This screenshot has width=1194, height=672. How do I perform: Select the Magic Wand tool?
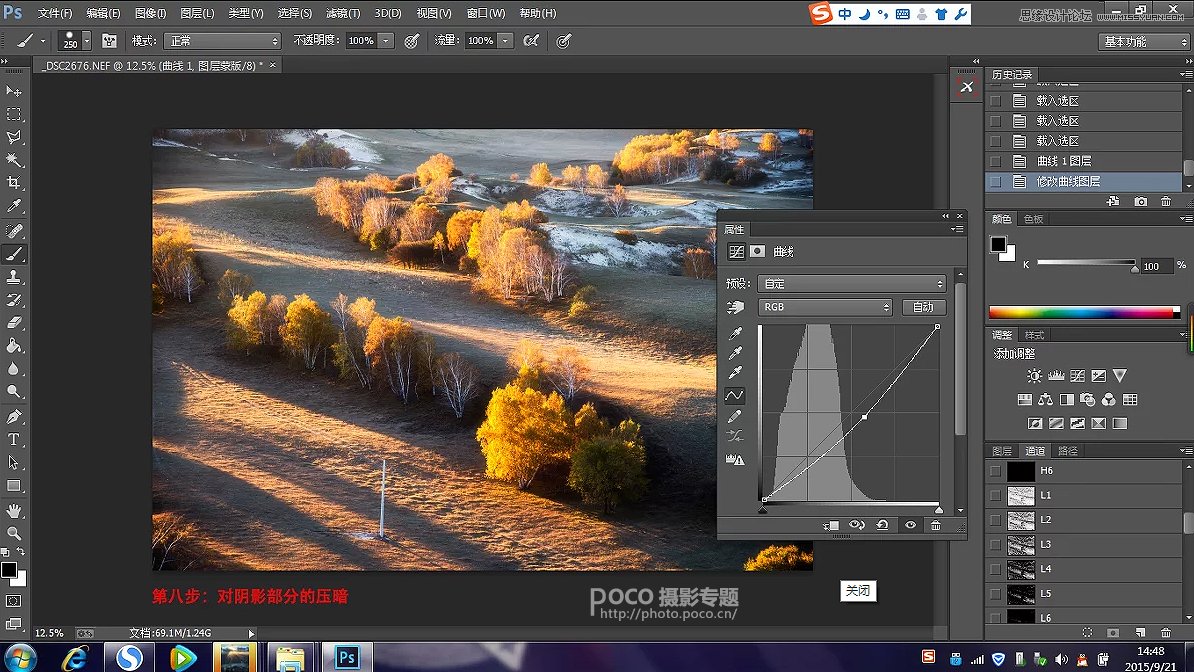tap(14, 160)
